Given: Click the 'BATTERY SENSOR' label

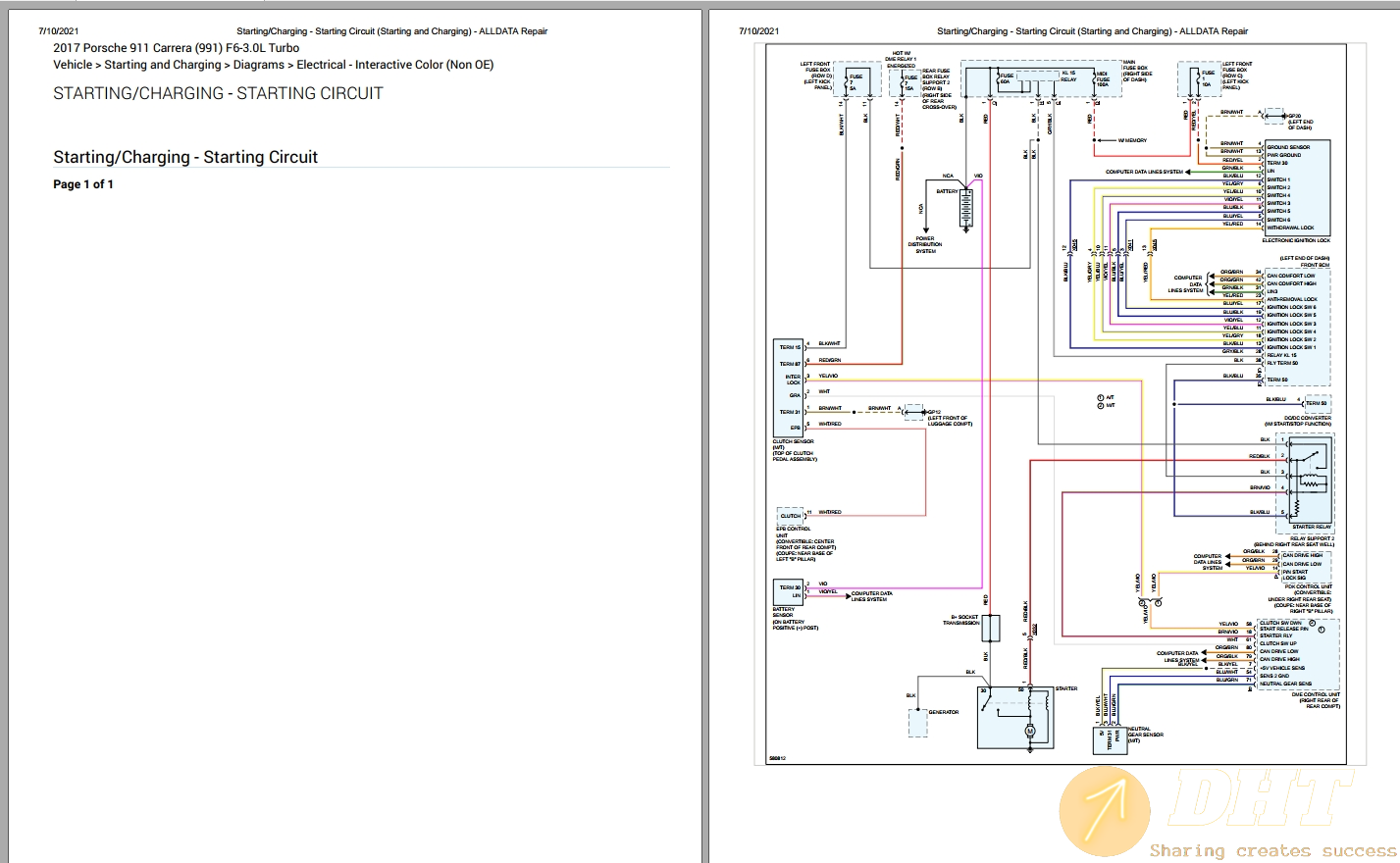Looking at the screenshot, I should [x=783, y=612].
